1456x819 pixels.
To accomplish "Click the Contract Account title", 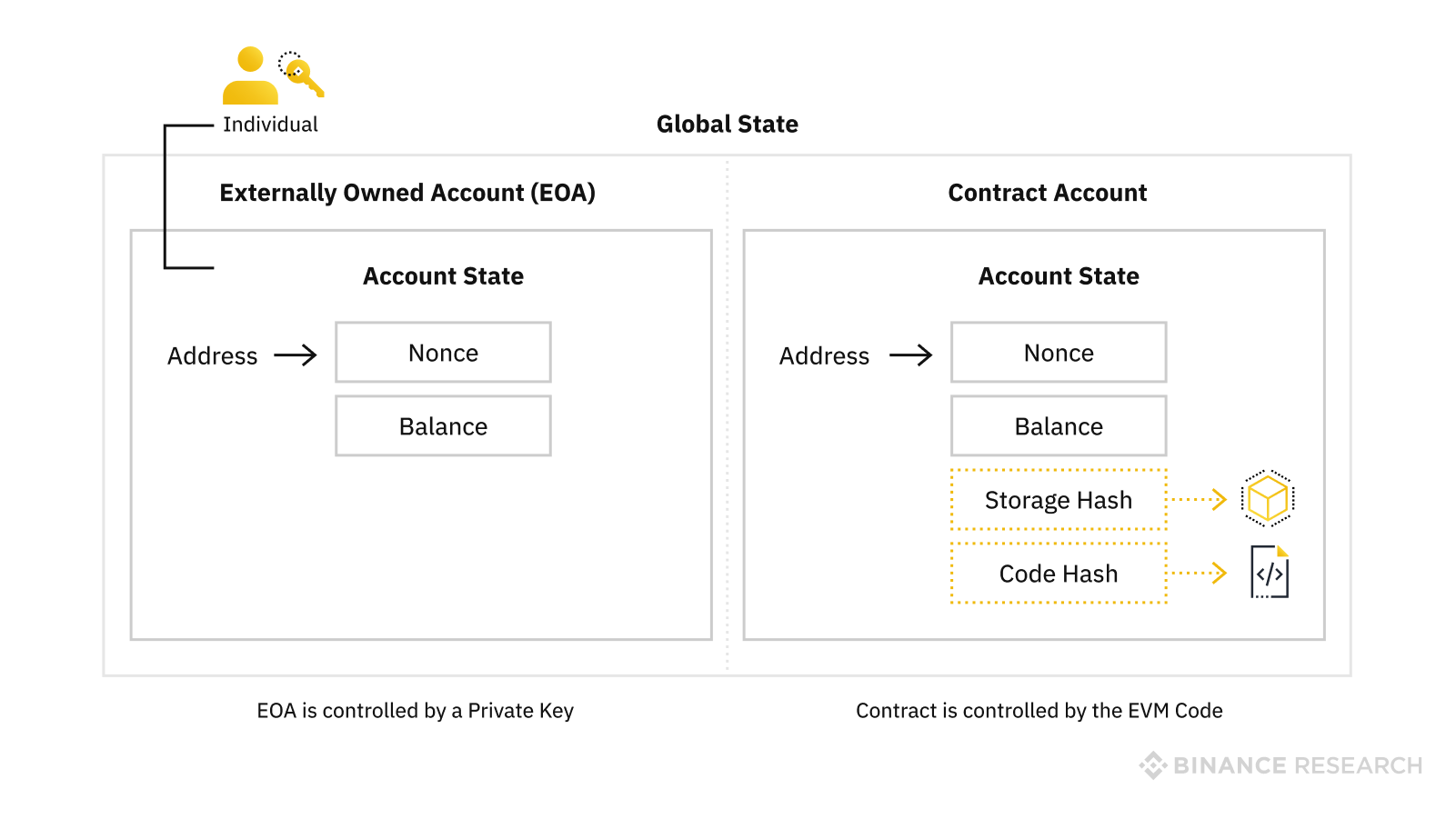I will 1048,193.
